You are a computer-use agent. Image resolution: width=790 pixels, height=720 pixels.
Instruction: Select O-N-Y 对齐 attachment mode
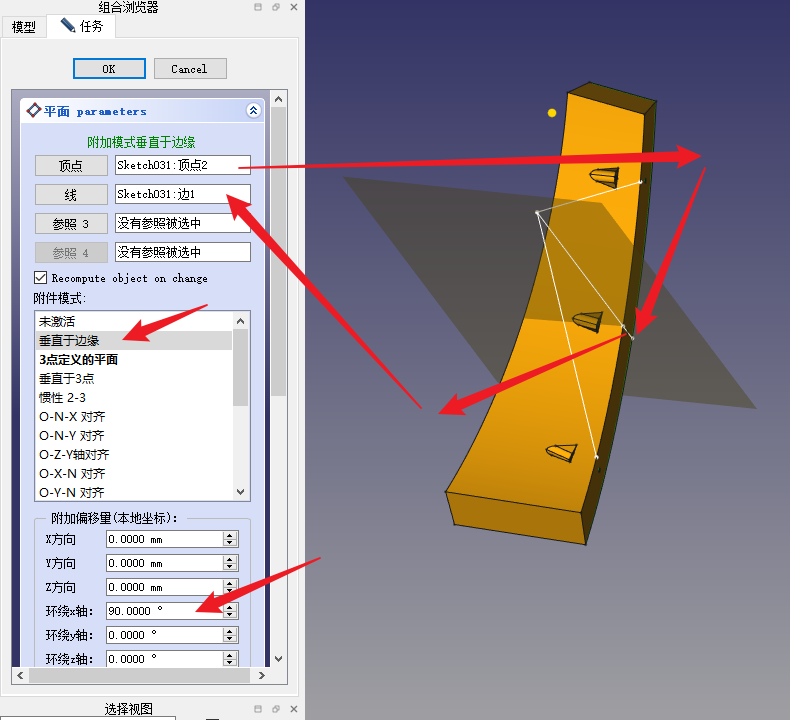click(x=134, y=435)
